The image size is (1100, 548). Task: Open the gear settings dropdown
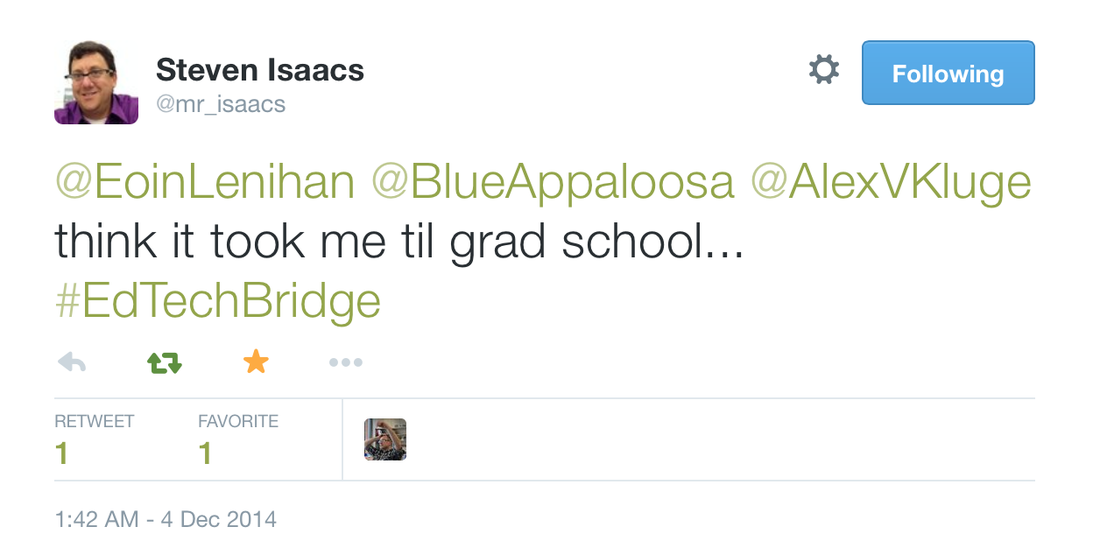[824, 71]
